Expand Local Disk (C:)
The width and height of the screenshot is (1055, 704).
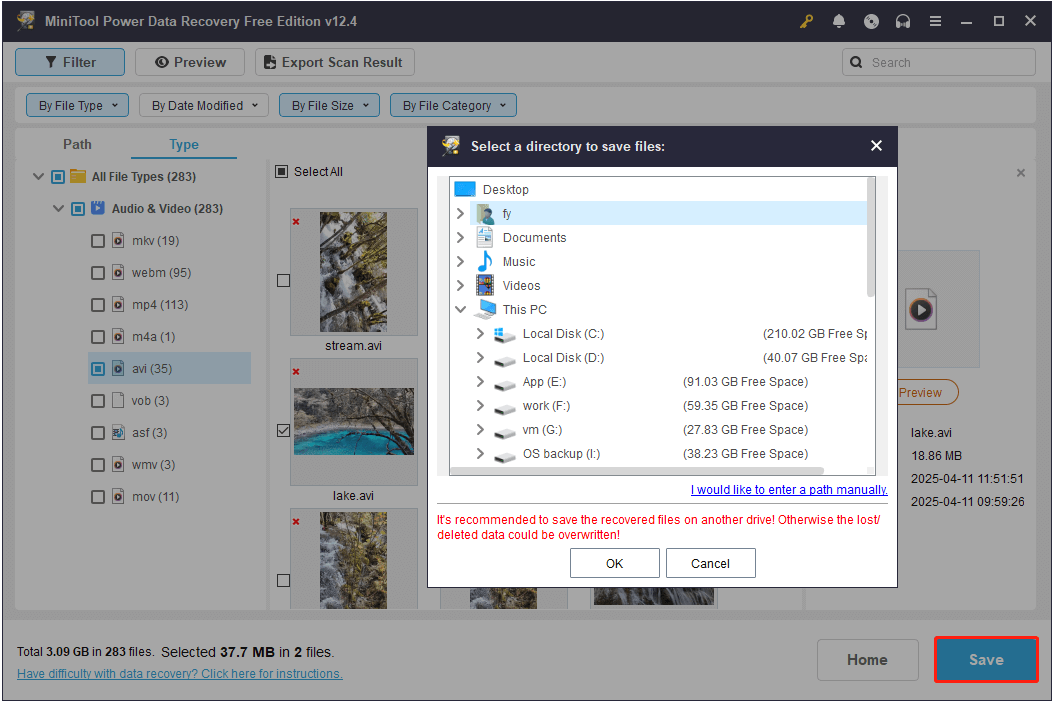pyautogui.click(x=480, y=334)
